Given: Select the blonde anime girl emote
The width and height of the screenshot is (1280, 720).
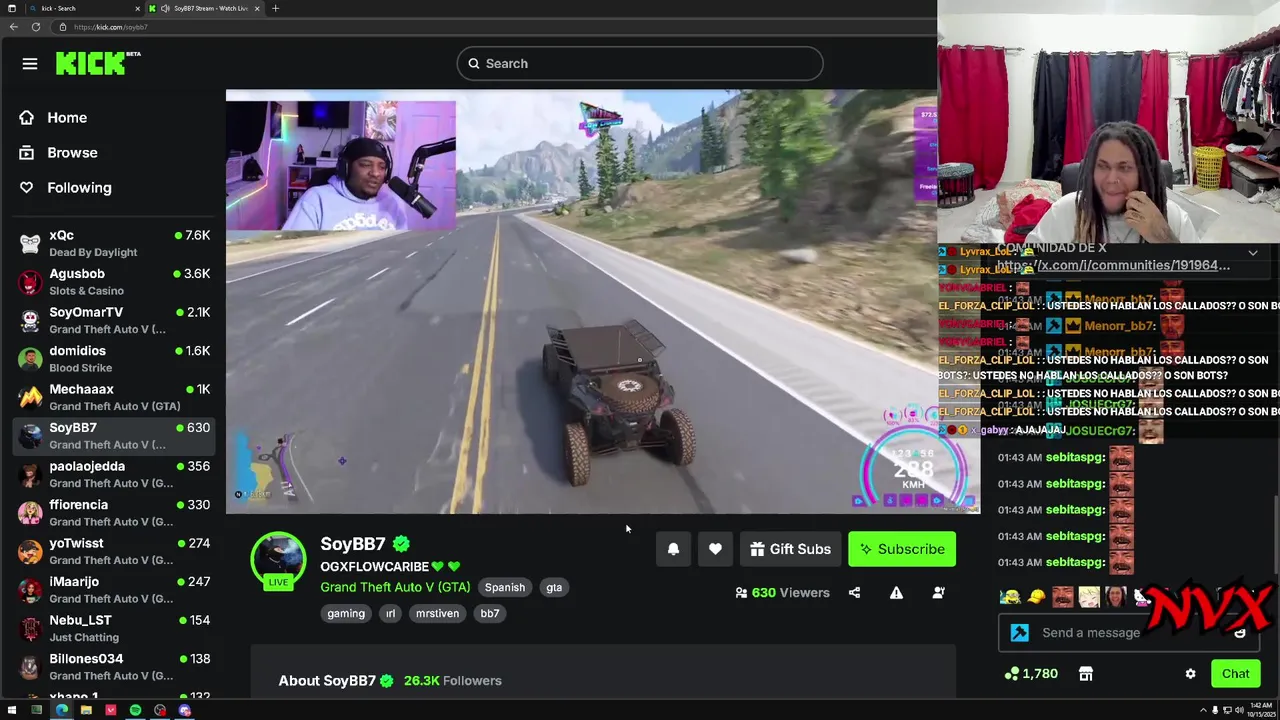Looking at the screenshot, I should point(1088,597).
